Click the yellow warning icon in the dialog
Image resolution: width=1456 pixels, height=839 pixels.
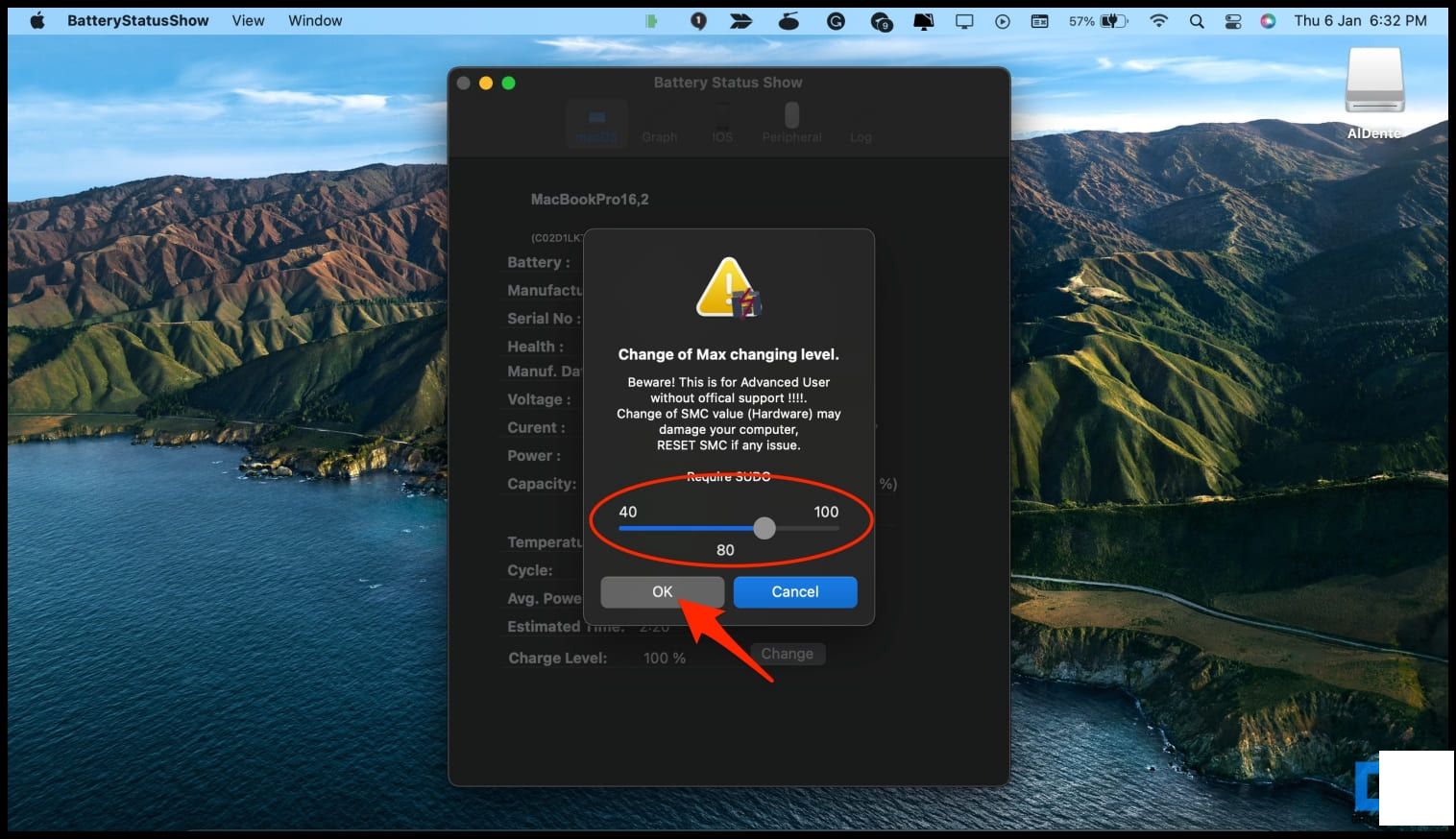[x=729, y=287]
